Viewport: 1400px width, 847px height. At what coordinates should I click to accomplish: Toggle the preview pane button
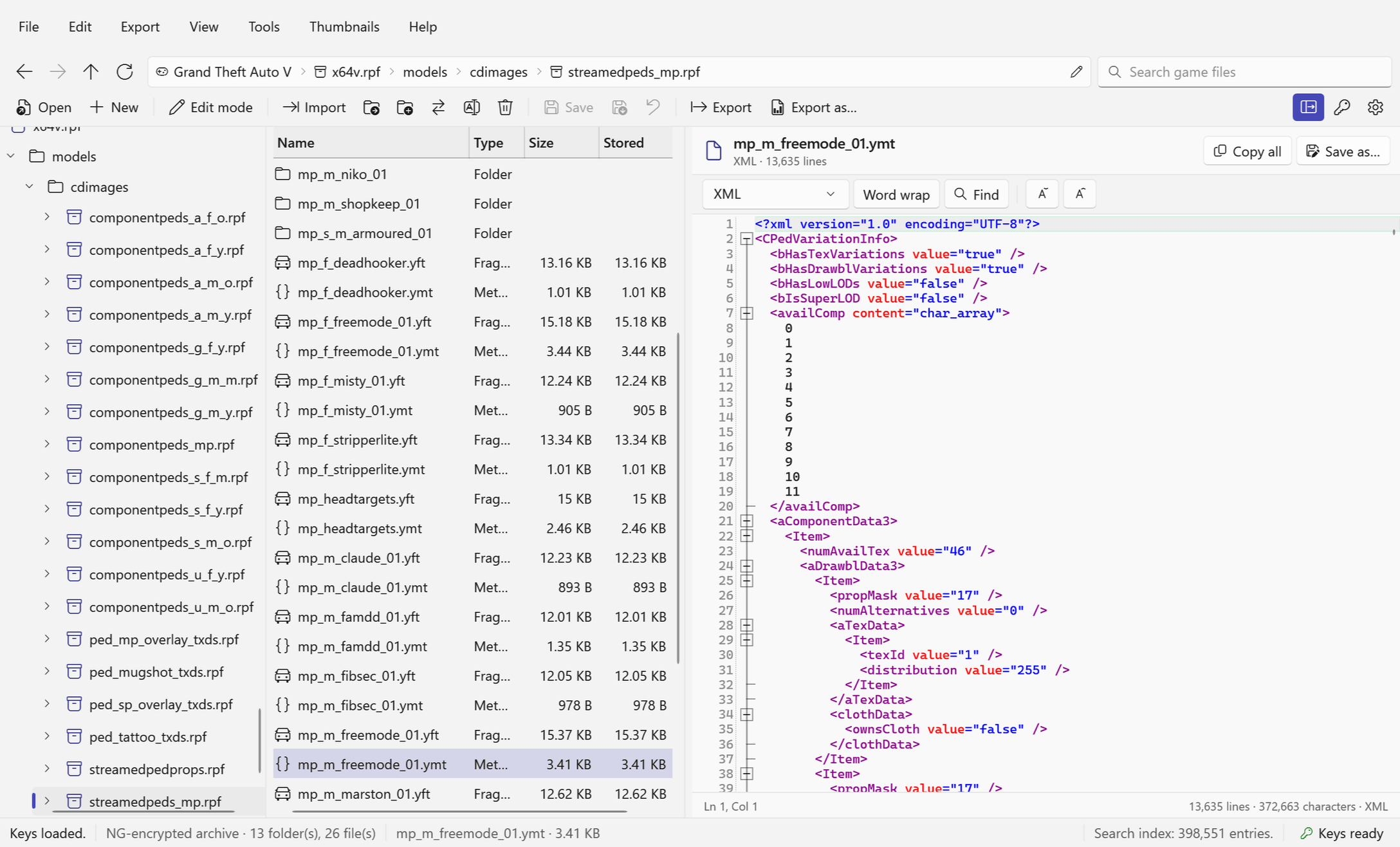point(1308,107)
